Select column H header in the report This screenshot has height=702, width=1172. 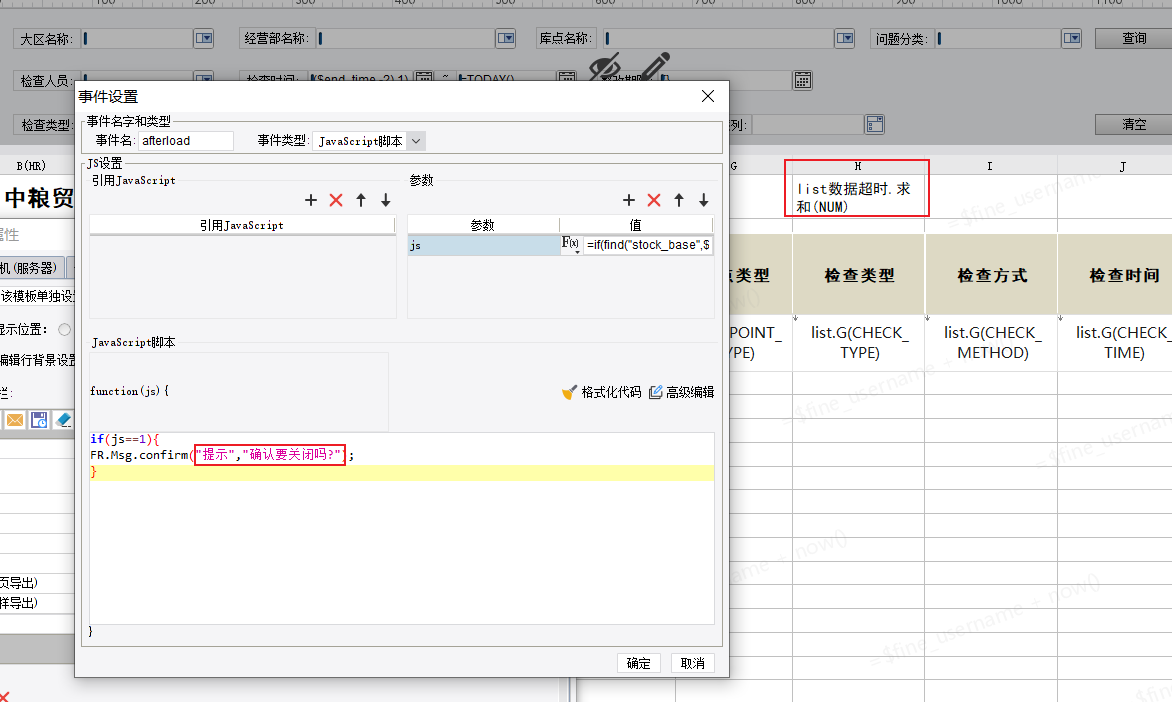858,166
